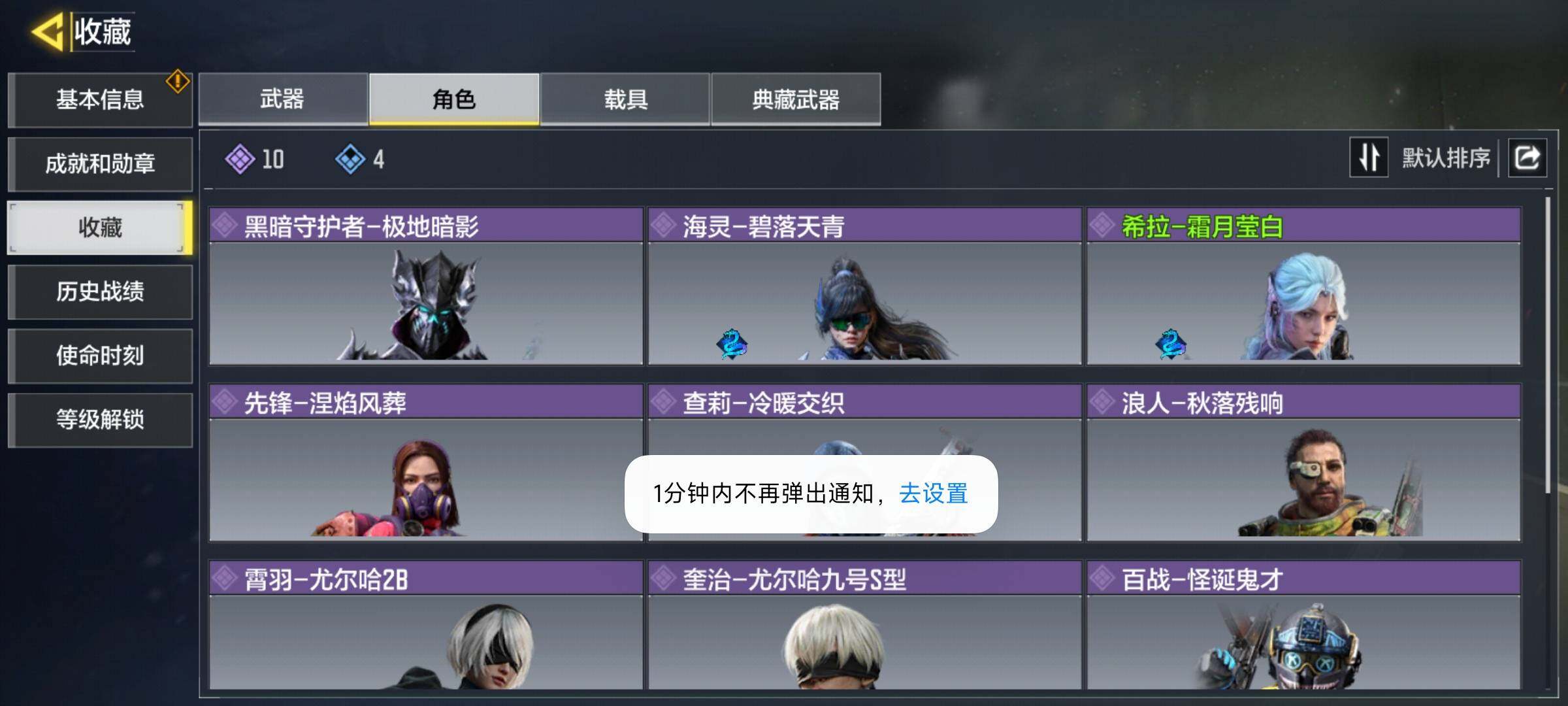Click the share export icon

pos(1527,158)
